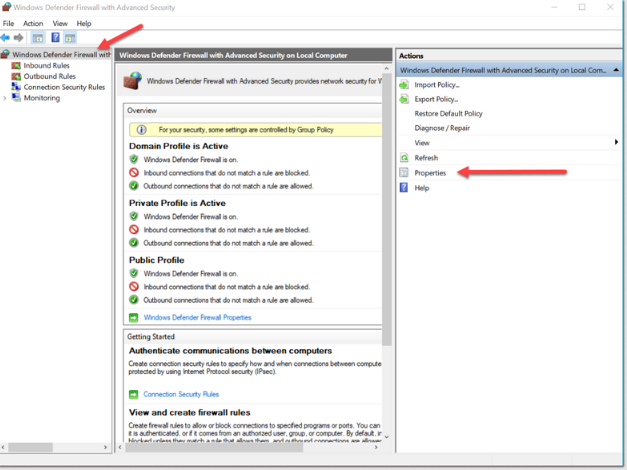Open the File menu
The image size is (627, 470).
point(8,24)
